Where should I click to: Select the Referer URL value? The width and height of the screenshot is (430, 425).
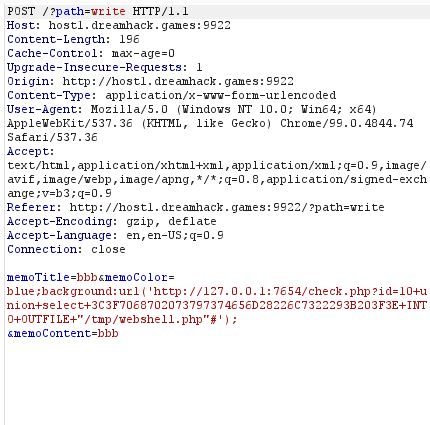[x=227, y=208]
